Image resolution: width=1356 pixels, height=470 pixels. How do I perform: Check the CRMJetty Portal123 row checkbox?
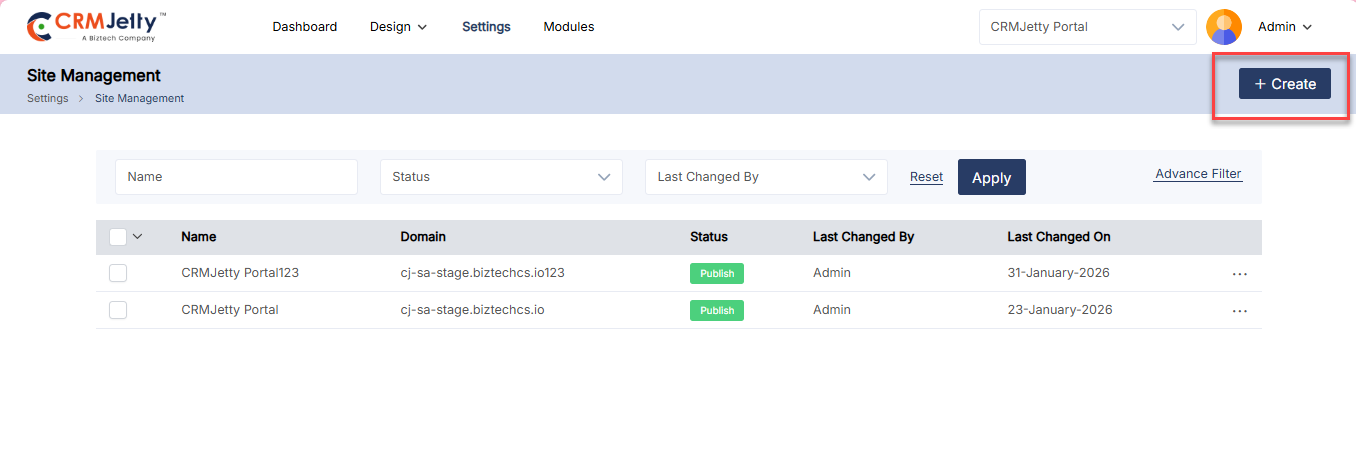click(x=118, y=273)
